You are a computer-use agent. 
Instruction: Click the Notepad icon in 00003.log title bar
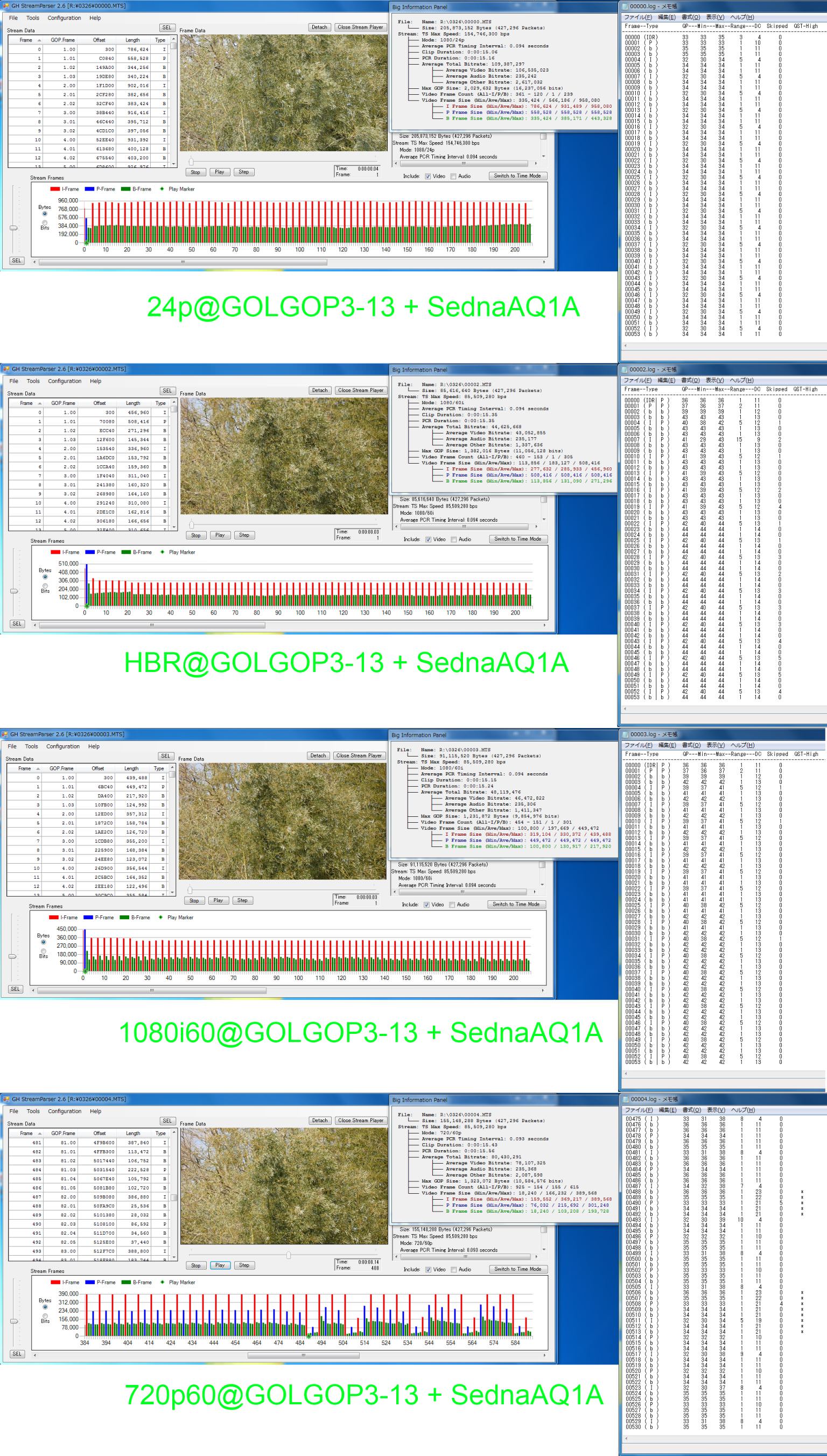pos(625,734)
